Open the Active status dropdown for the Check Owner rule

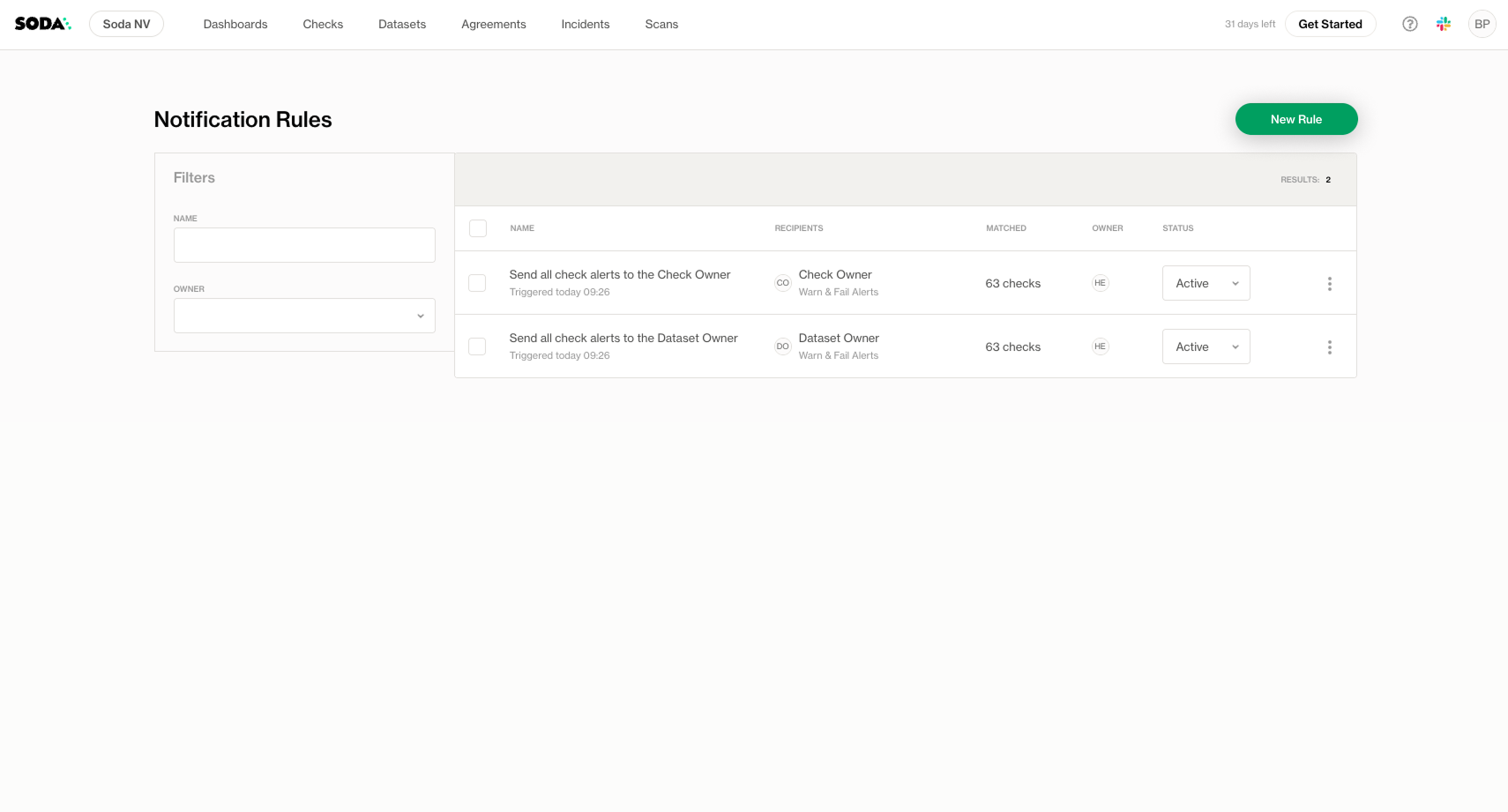point(1206,283)
